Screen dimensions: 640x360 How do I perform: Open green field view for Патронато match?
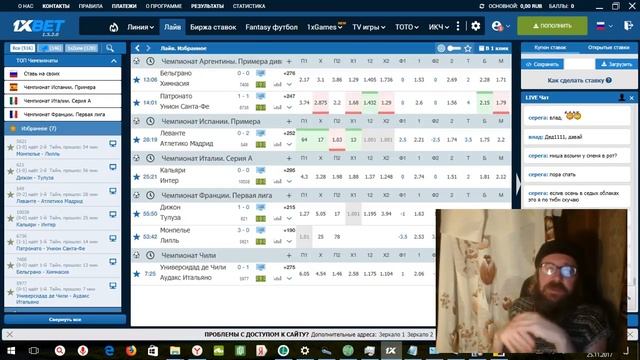coord(260,107)
